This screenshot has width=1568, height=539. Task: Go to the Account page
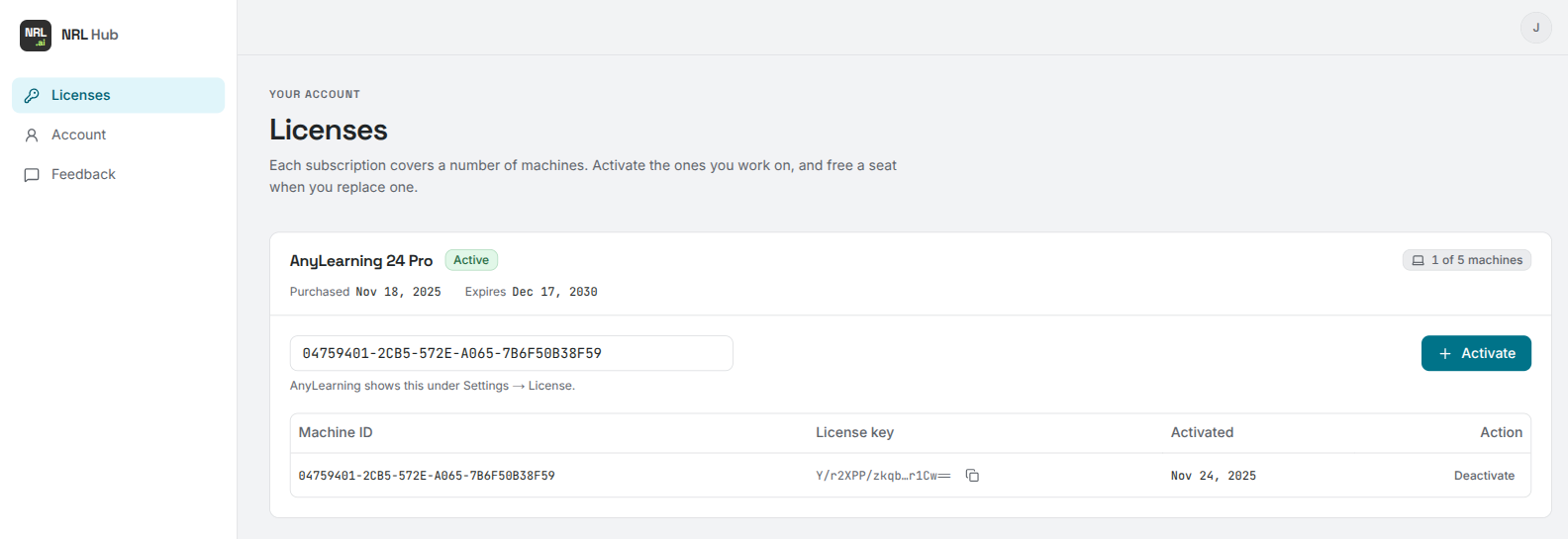point(118,135)
